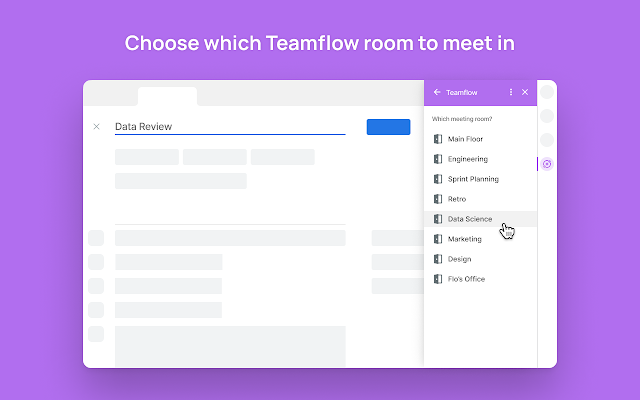Open the three-dot menu in Teamflow header
This screenshot has width=640, height=400.
click(511, 92)
